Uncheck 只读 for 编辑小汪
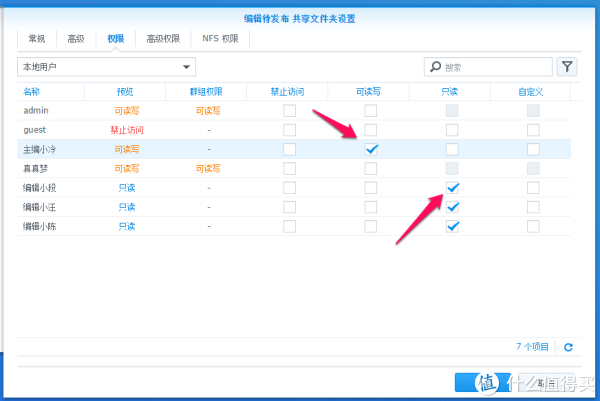600x401 pixels. tap(452, 207)
